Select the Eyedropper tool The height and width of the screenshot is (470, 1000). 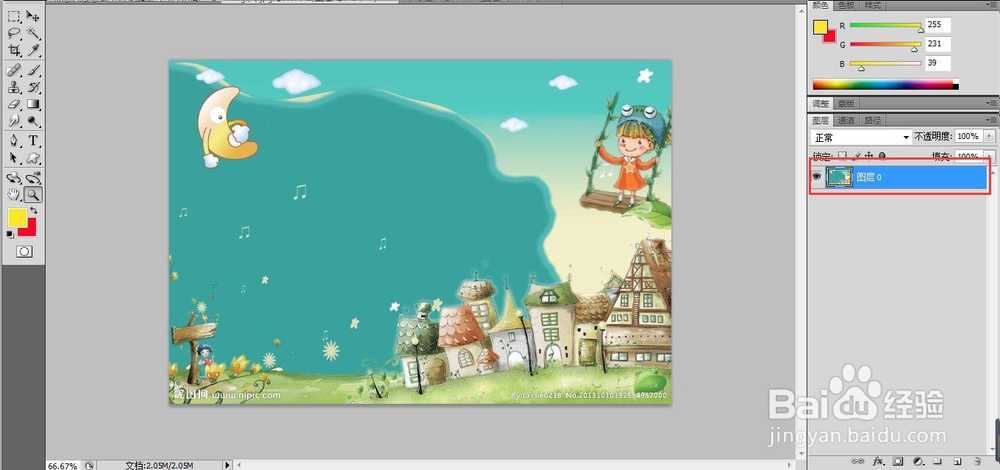(x=33, y=50)
